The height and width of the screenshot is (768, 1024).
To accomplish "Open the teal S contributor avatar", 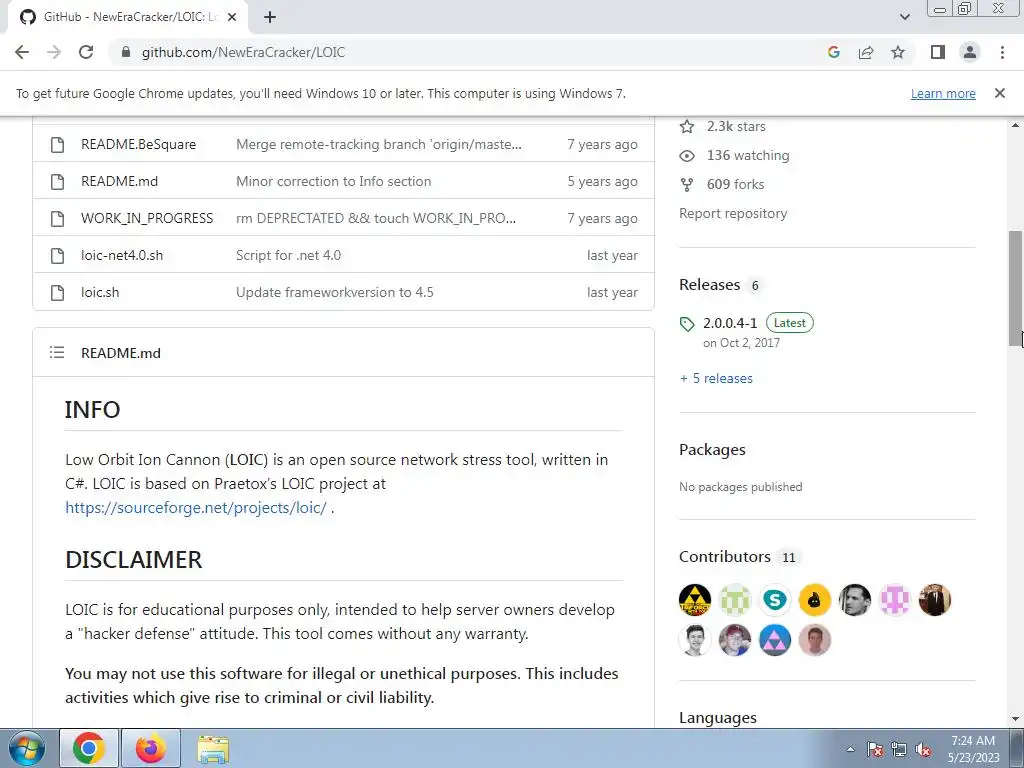I will [775, 600].
